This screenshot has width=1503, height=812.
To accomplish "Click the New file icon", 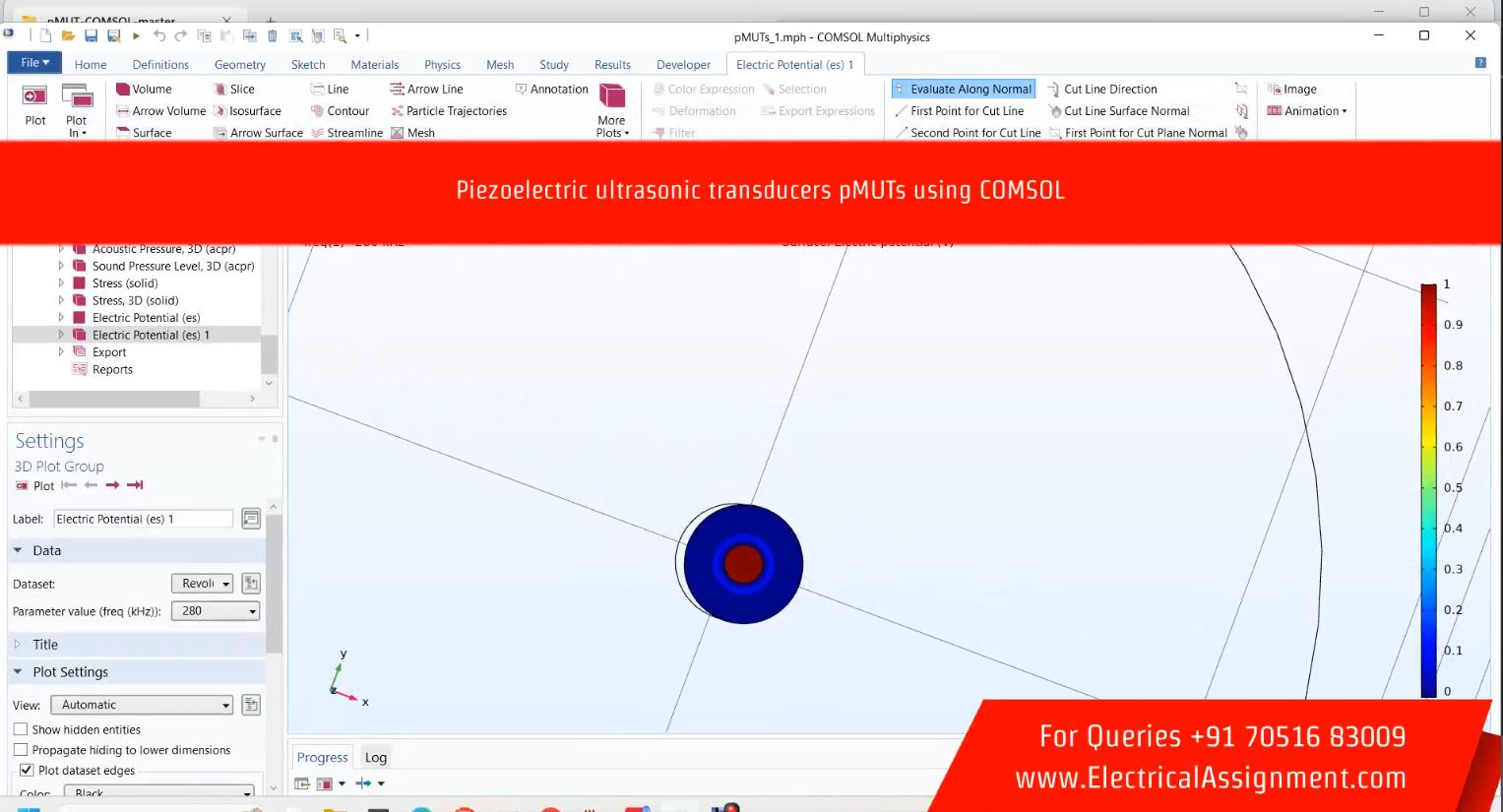I will (45, 36).
